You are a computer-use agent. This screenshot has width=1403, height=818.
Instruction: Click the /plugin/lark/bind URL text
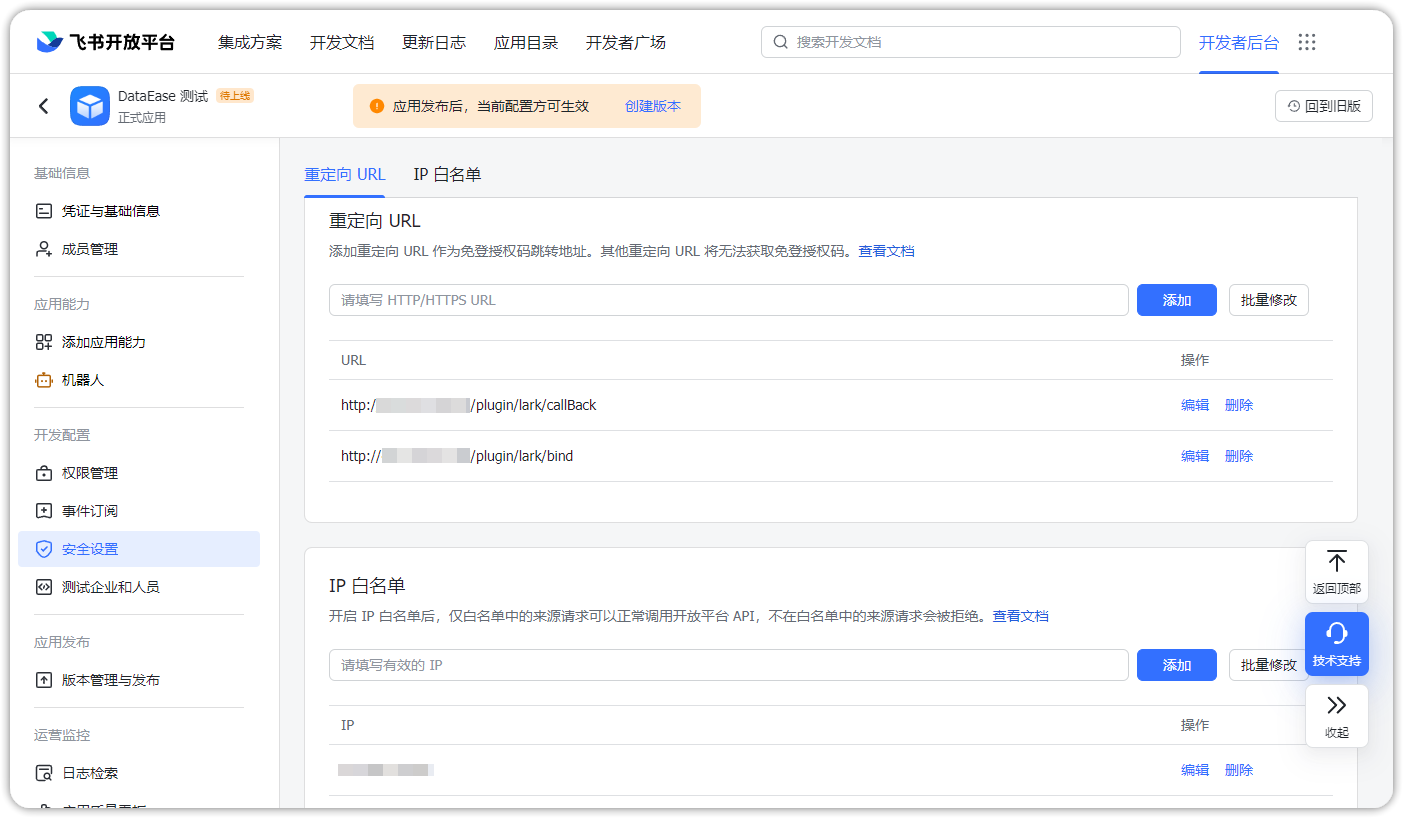point(457,456)
